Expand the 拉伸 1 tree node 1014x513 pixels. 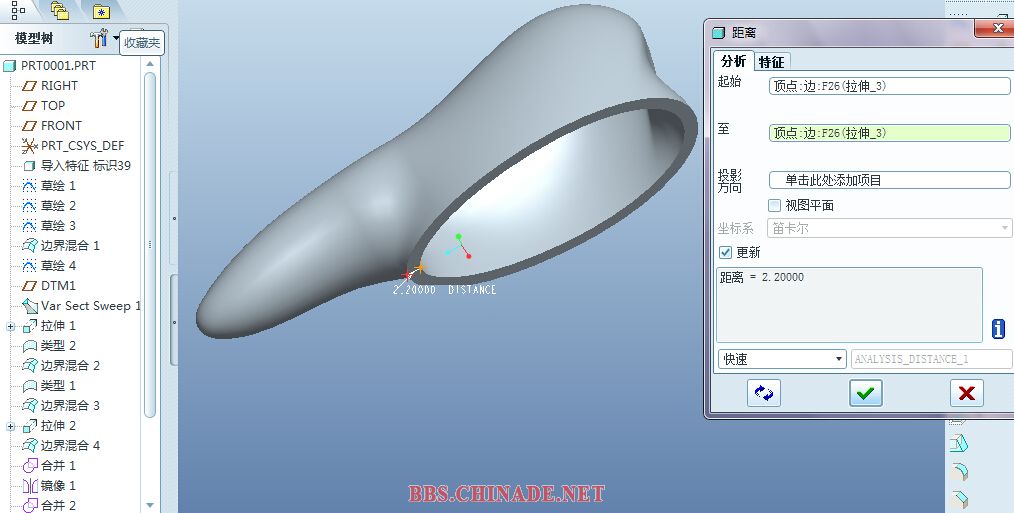tap(10, 326)
